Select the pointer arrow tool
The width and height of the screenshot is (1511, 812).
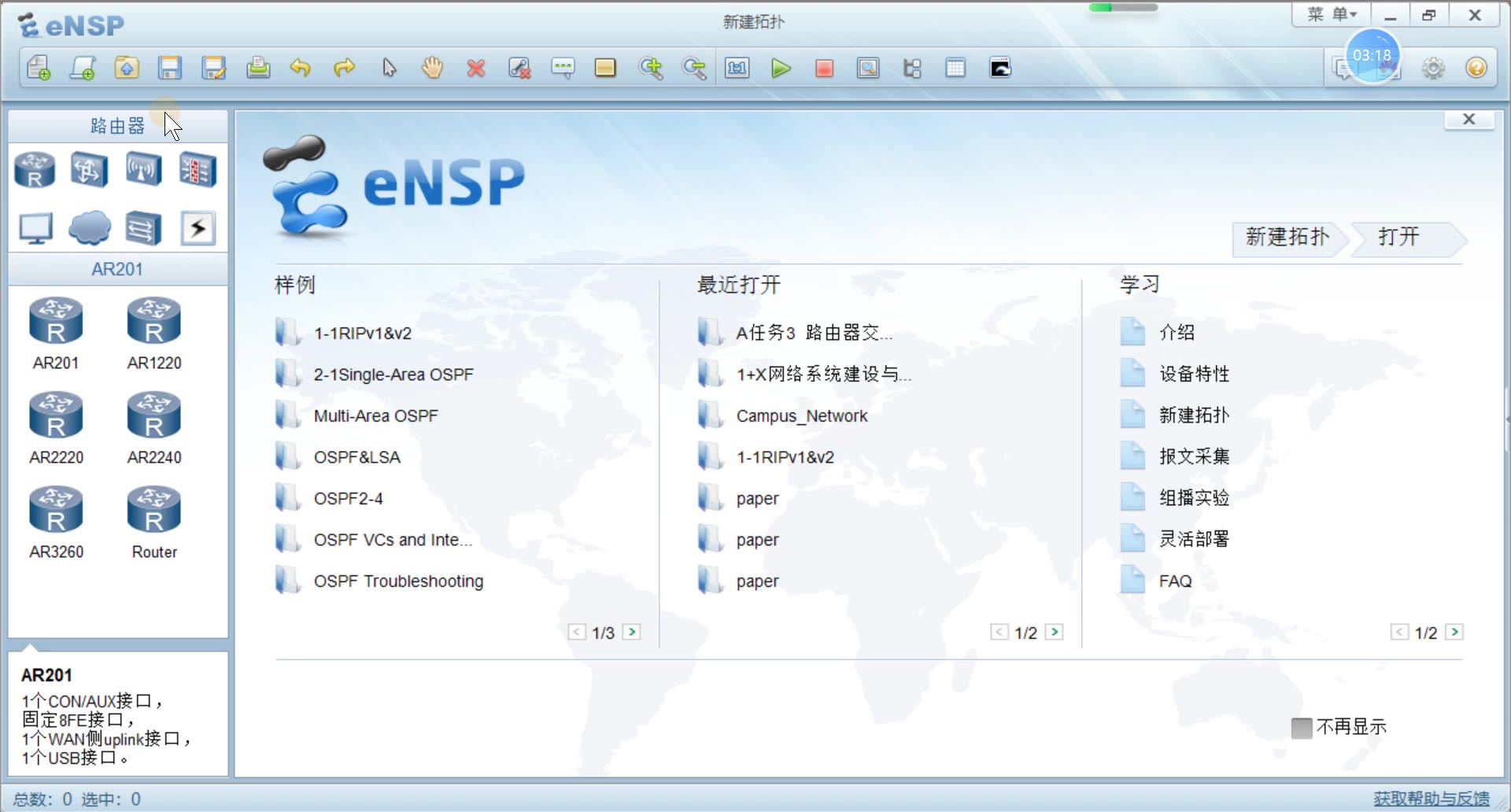tap(389, 68)
